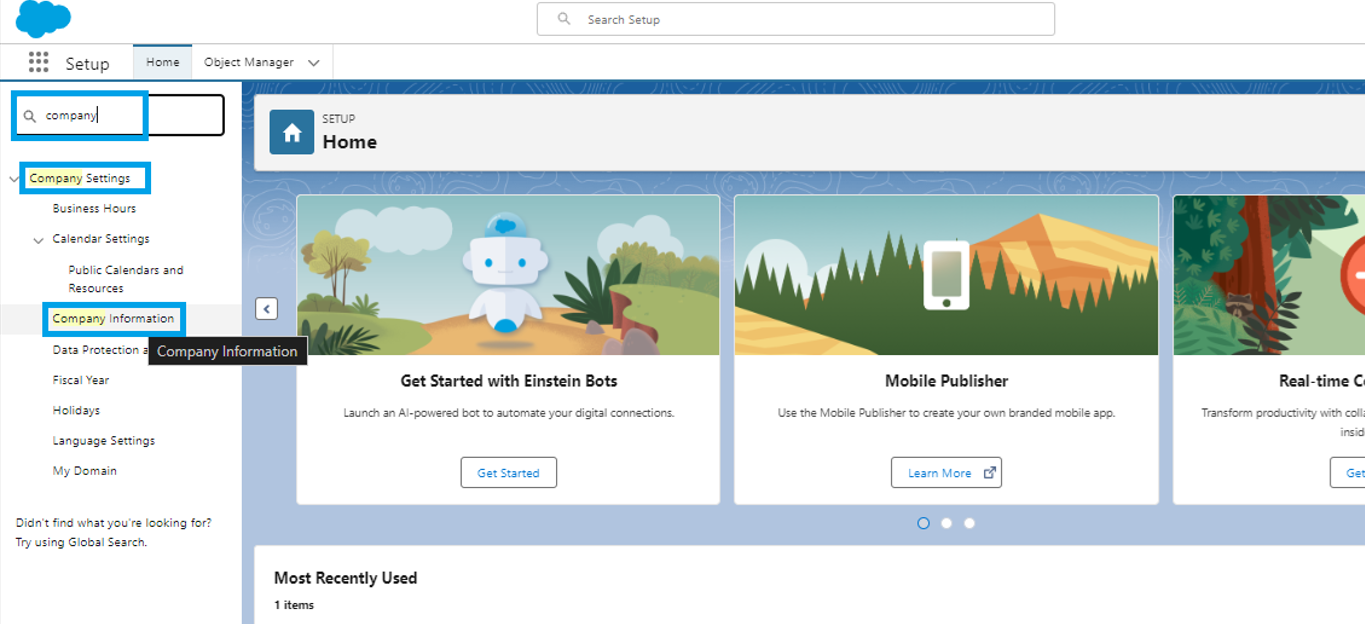Collapse the Company Settings tree section

click(x=14, y=180)
